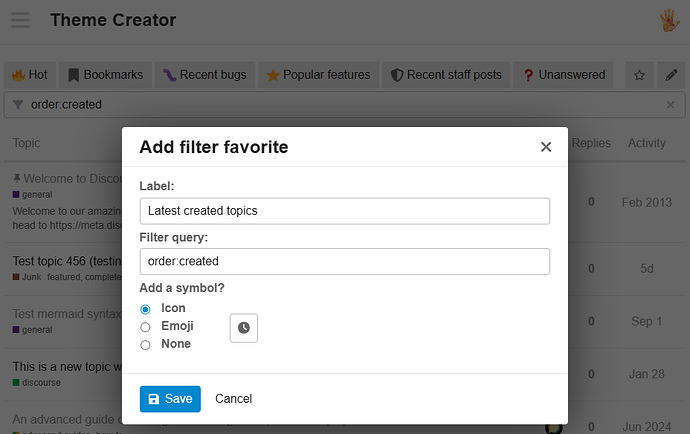Image resolution: width=690 pixels, height=434 pixels.
Task: Click the pencil edit favorites icon
Action: [671, 75]
